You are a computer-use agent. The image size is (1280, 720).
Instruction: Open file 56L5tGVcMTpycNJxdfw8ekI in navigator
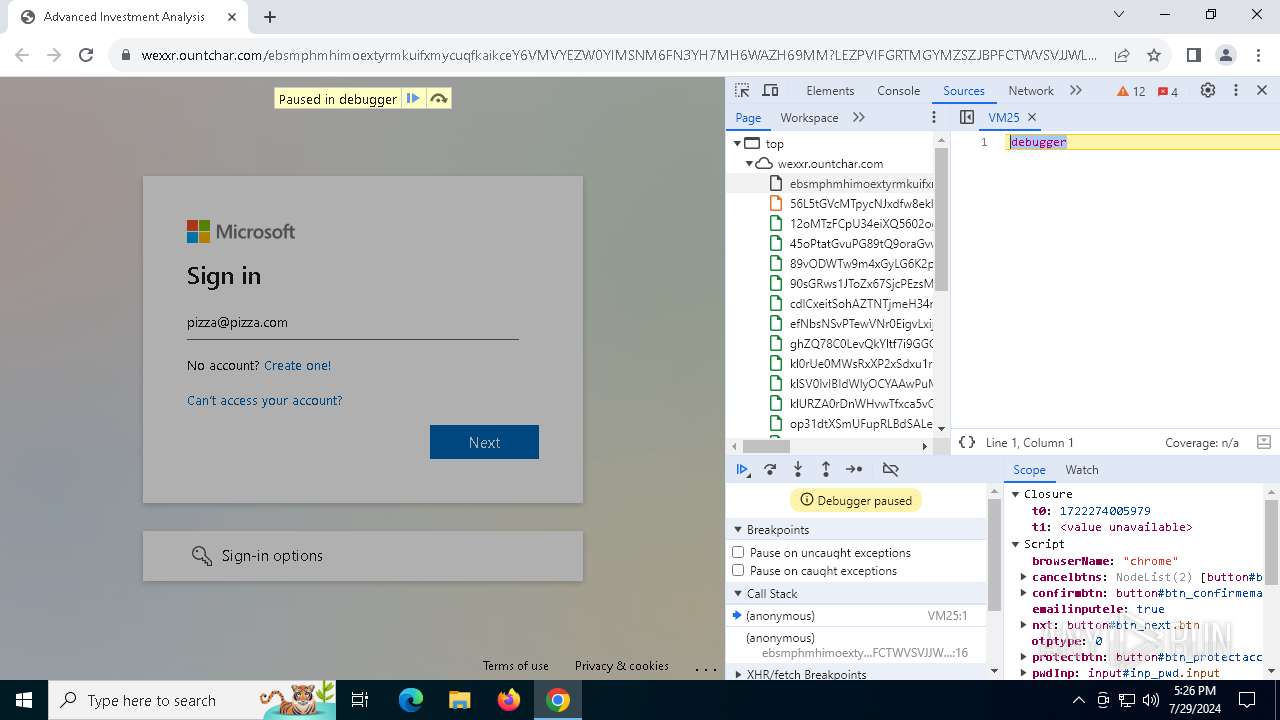pyautogui.click(x=861, y=204)
